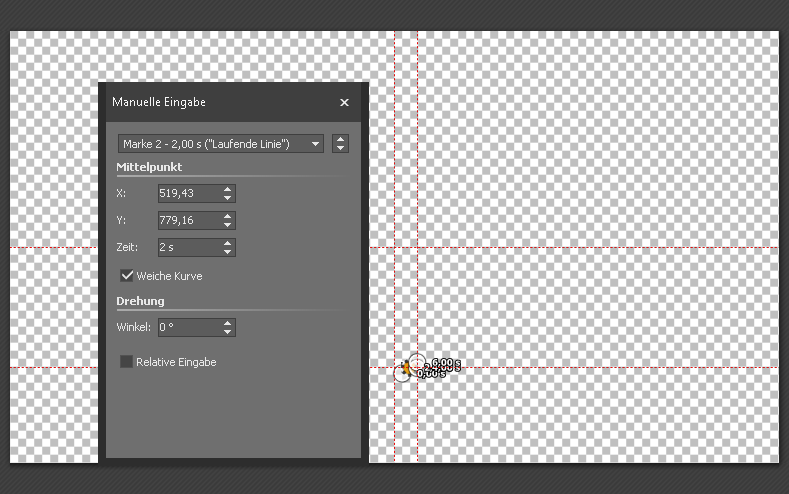Step to previous marker with down arrow beside dropdown
Image resolution: width=789 pixels, height=494 pixels.
coord(341,148)
